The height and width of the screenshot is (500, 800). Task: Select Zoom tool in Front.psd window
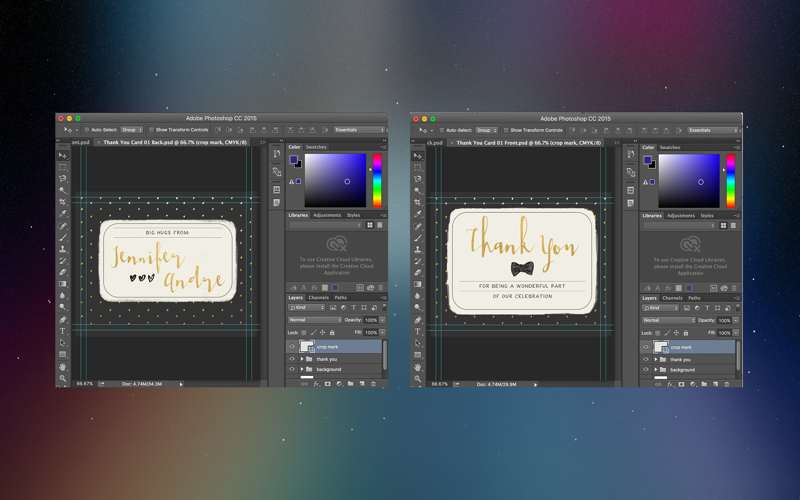[x=418, y=379]
